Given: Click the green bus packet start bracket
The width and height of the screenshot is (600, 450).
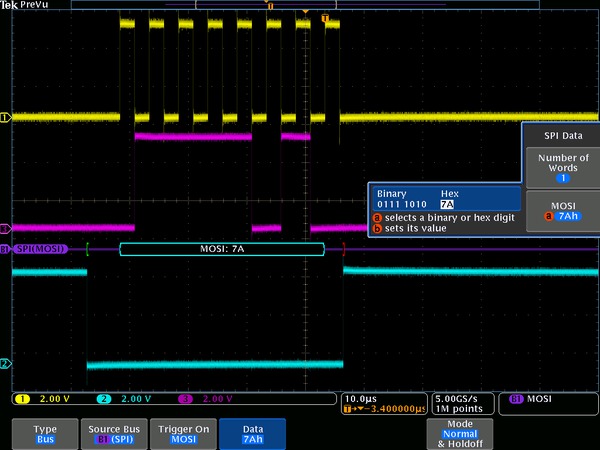Looking at the screenshot, I should click(88, 248).
